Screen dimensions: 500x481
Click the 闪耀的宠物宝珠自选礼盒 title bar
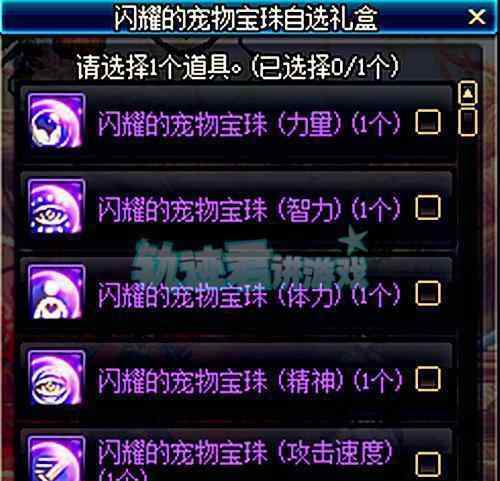coord(247,17)
